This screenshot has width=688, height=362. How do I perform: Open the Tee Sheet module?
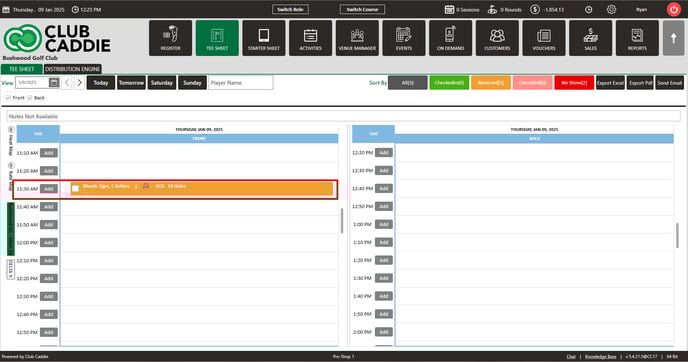217,38
